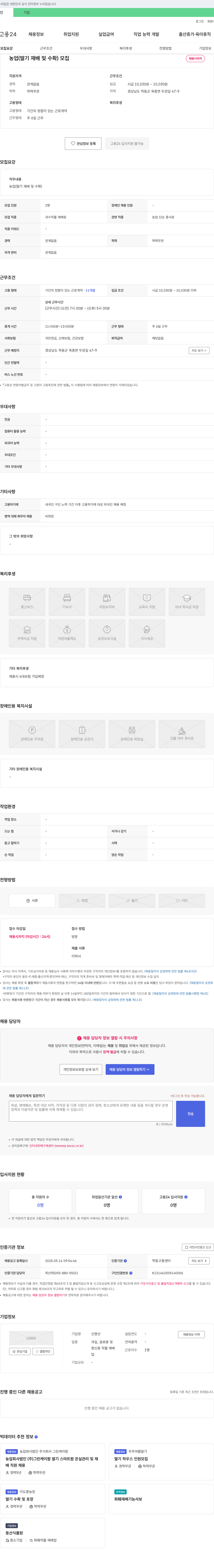Click the 채용시까지 status badge
This screenshot has height=1568, width=214.
coord(195,59)
